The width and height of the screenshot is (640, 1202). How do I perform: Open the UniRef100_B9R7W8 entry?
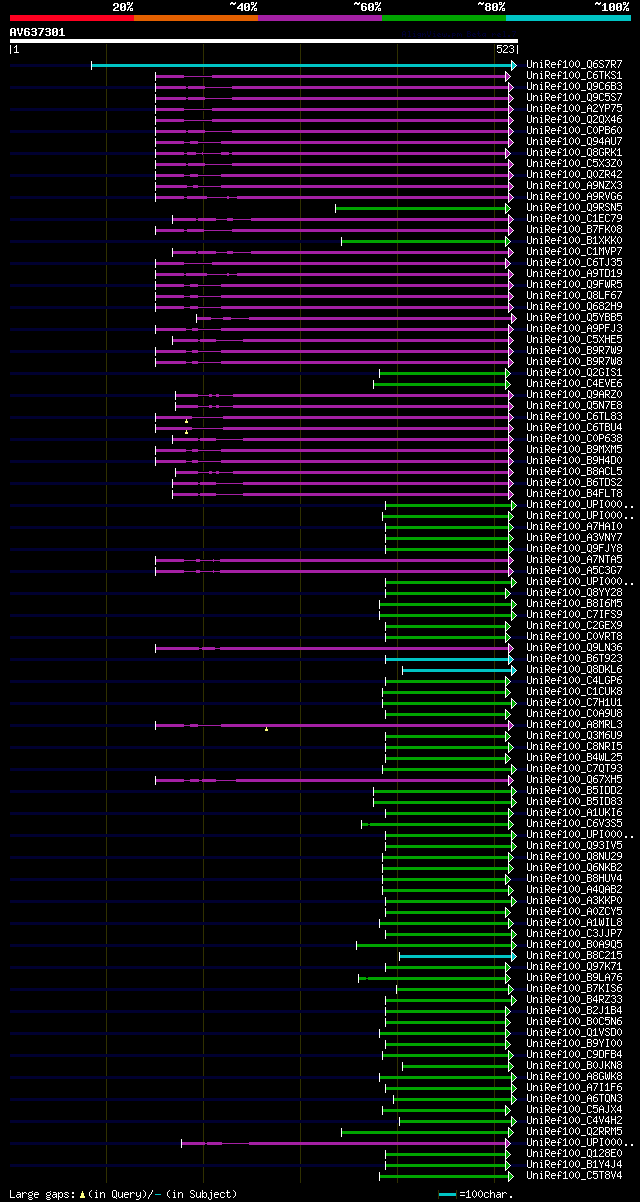coord(574,362)
